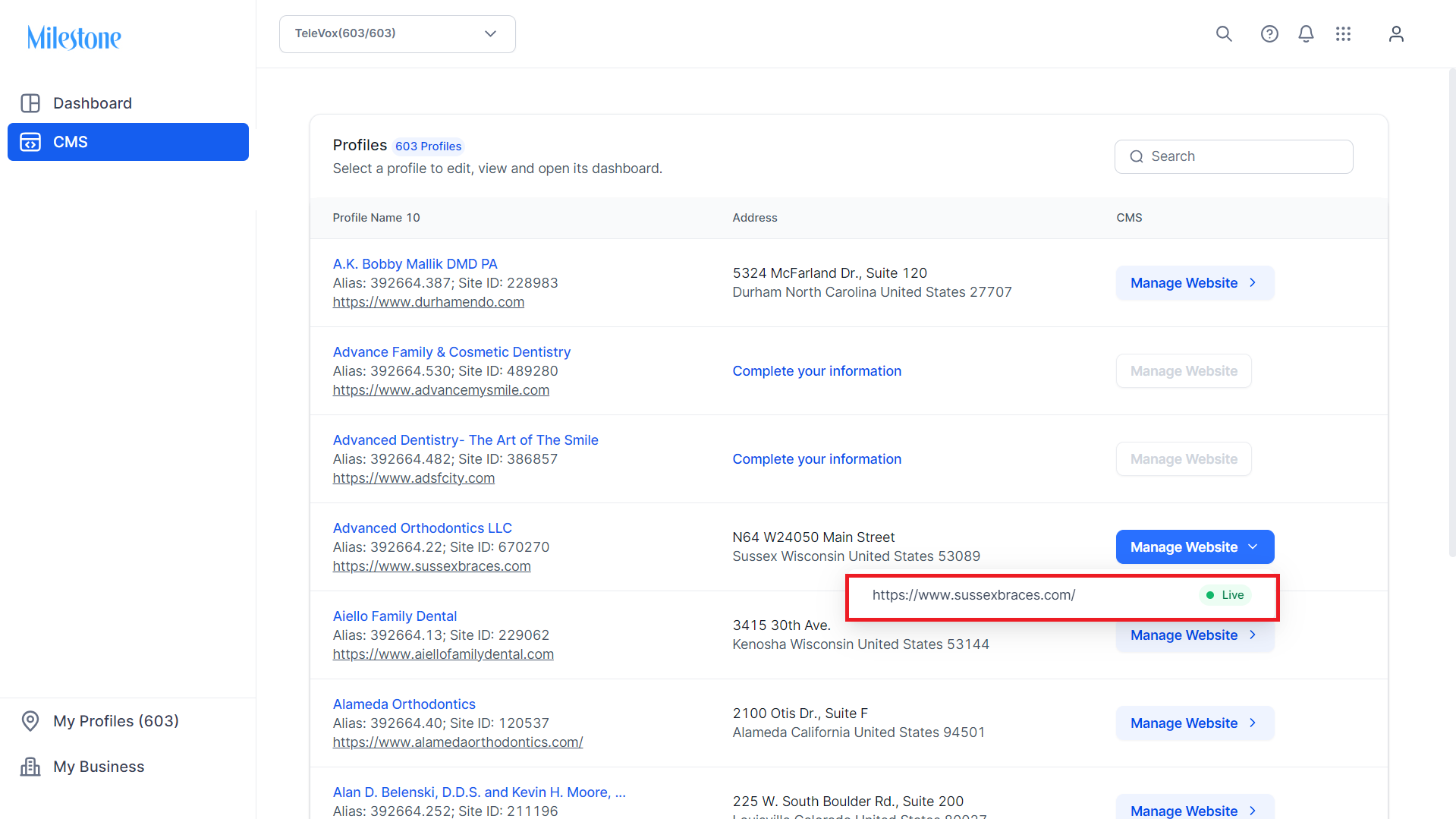Click address 'N64 W24050 Main Street'
1456x819 pixels.
click(813, 537)
